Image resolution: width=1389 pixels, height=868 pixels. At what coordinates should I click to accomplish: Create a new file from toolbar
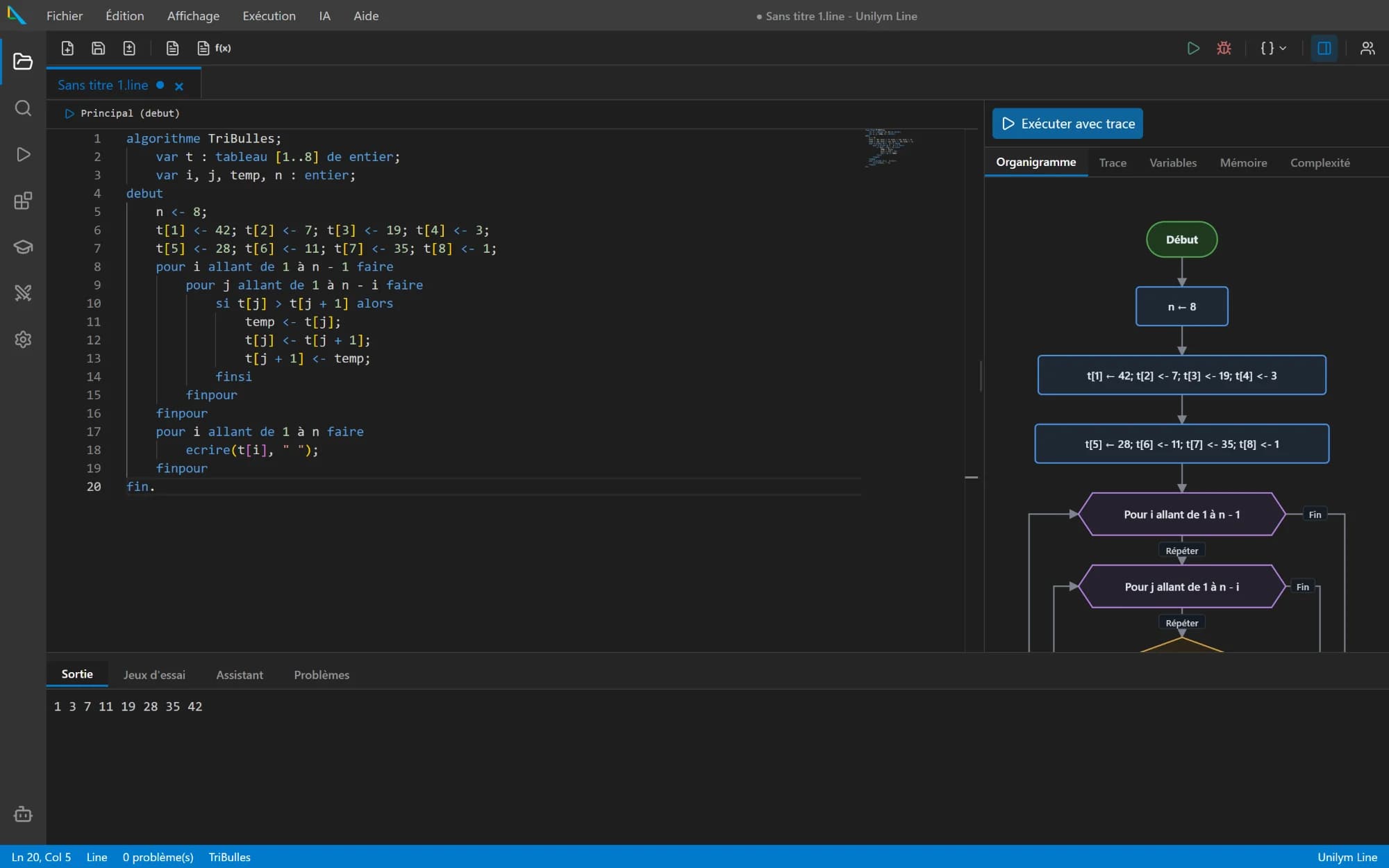(x=67, y=48)
